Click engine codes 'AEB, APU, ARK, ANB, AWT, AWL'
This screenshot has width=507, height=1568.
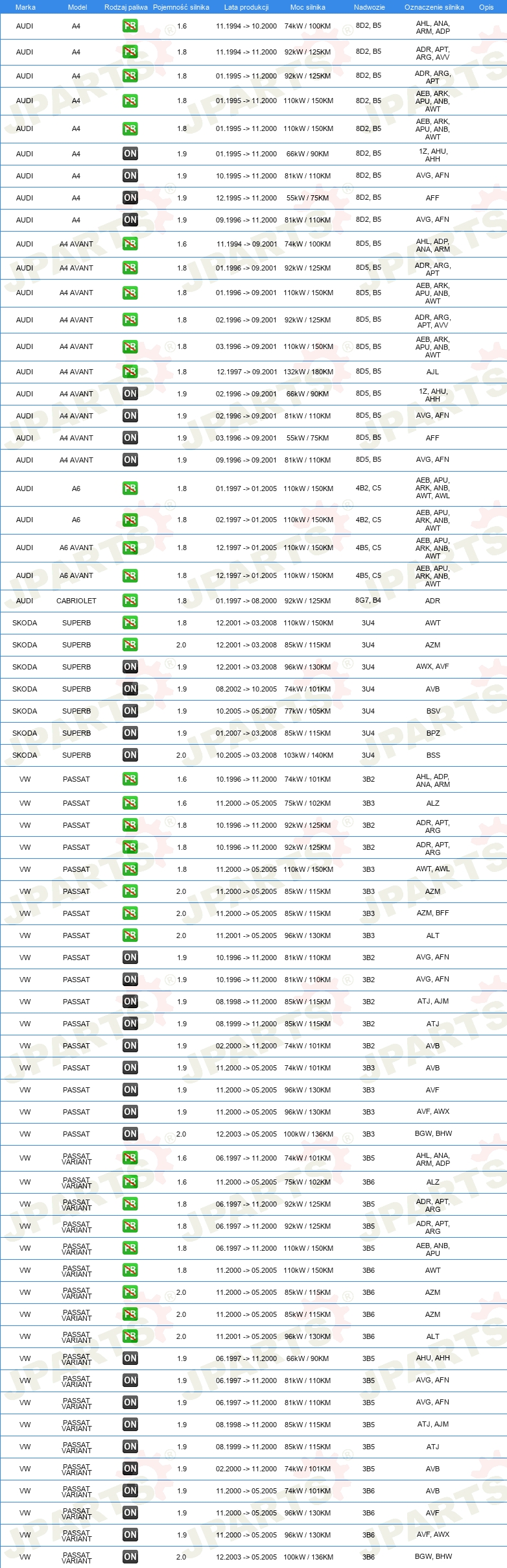(x=432, y=488)
